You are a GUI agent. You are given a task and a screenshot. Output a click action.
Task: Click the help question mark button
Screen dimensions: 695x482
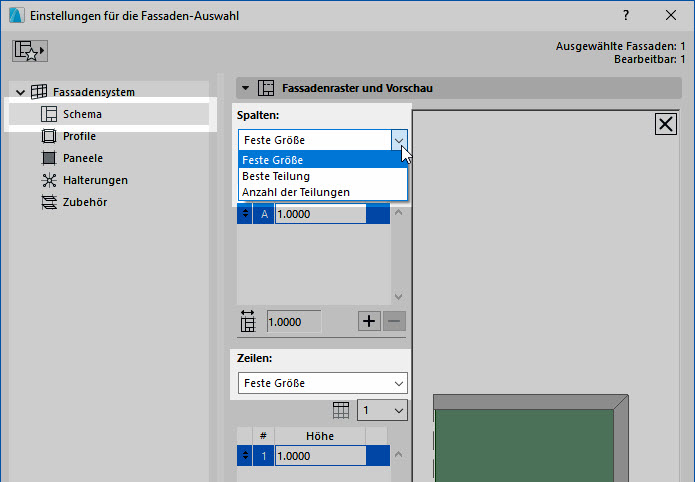pyautogui.click(x=625, y=15)
